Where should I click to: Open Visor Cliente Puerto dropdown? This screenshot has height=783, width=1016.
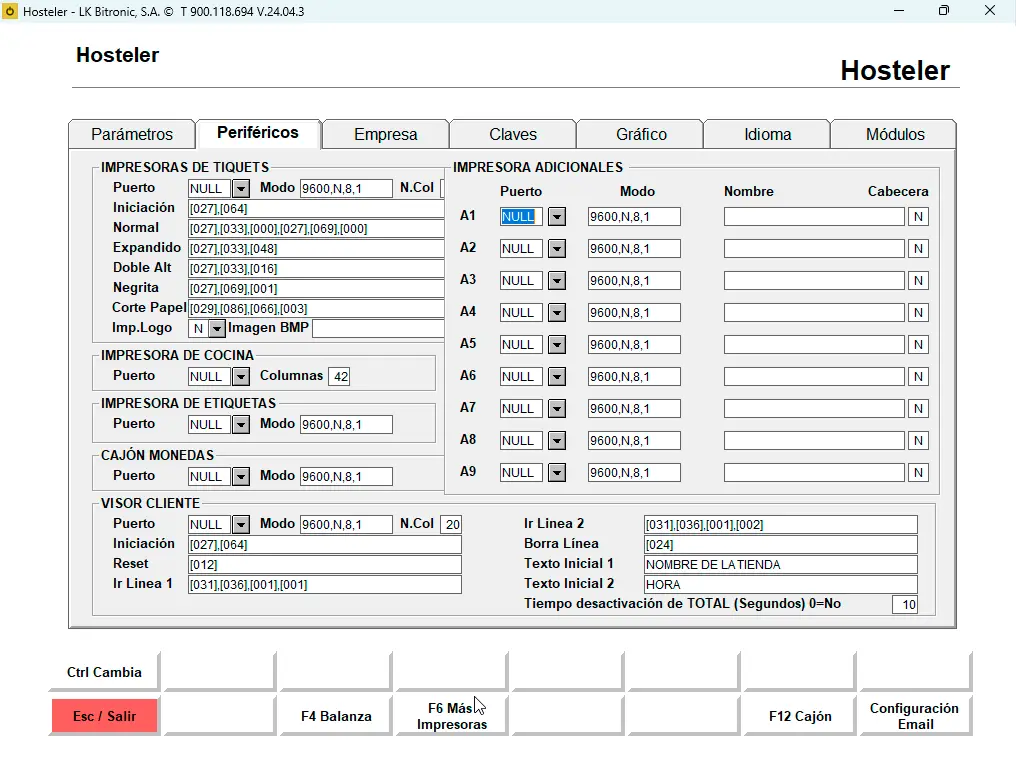(x=241, y=524)
